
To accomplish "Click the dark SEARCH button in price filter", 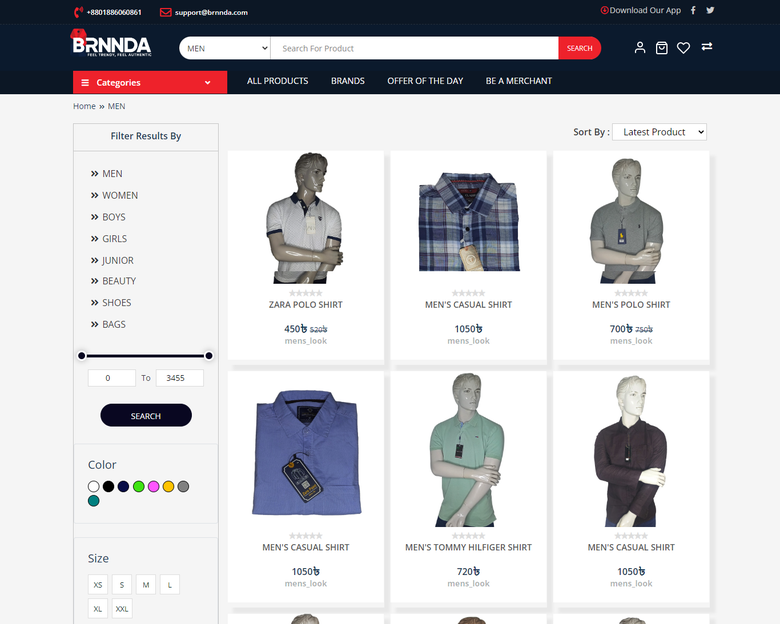I will coord(146,416).
